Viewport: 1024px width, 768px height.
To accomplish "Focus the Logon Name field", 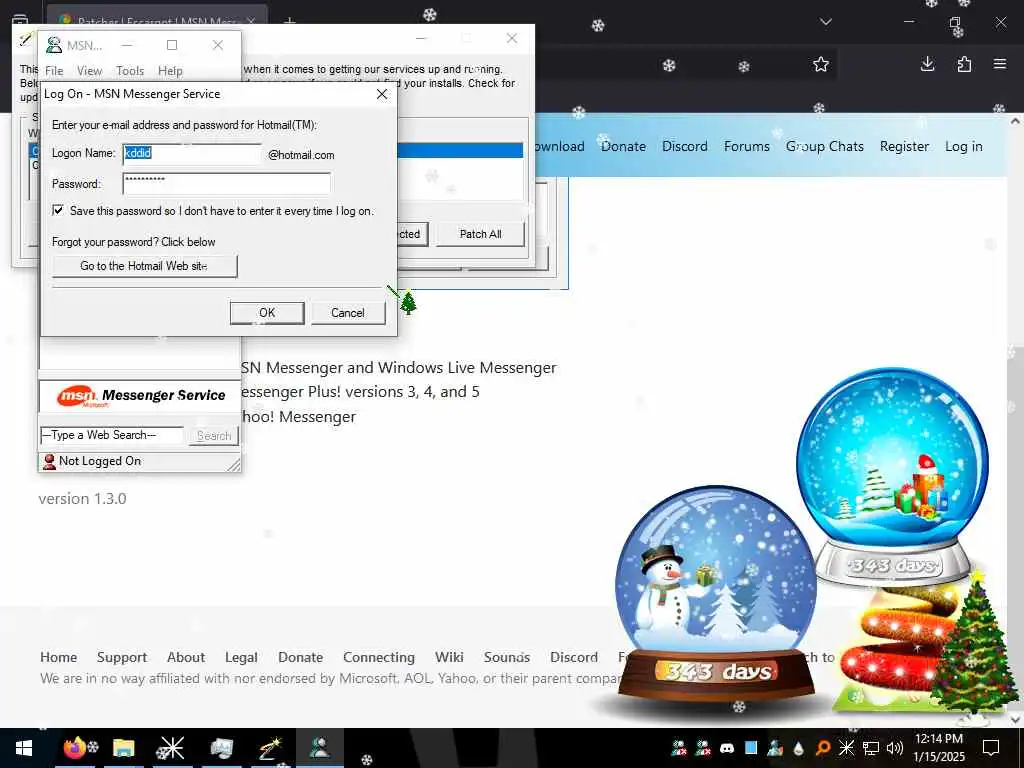I will pyautogui.click(x=192, y=153).
